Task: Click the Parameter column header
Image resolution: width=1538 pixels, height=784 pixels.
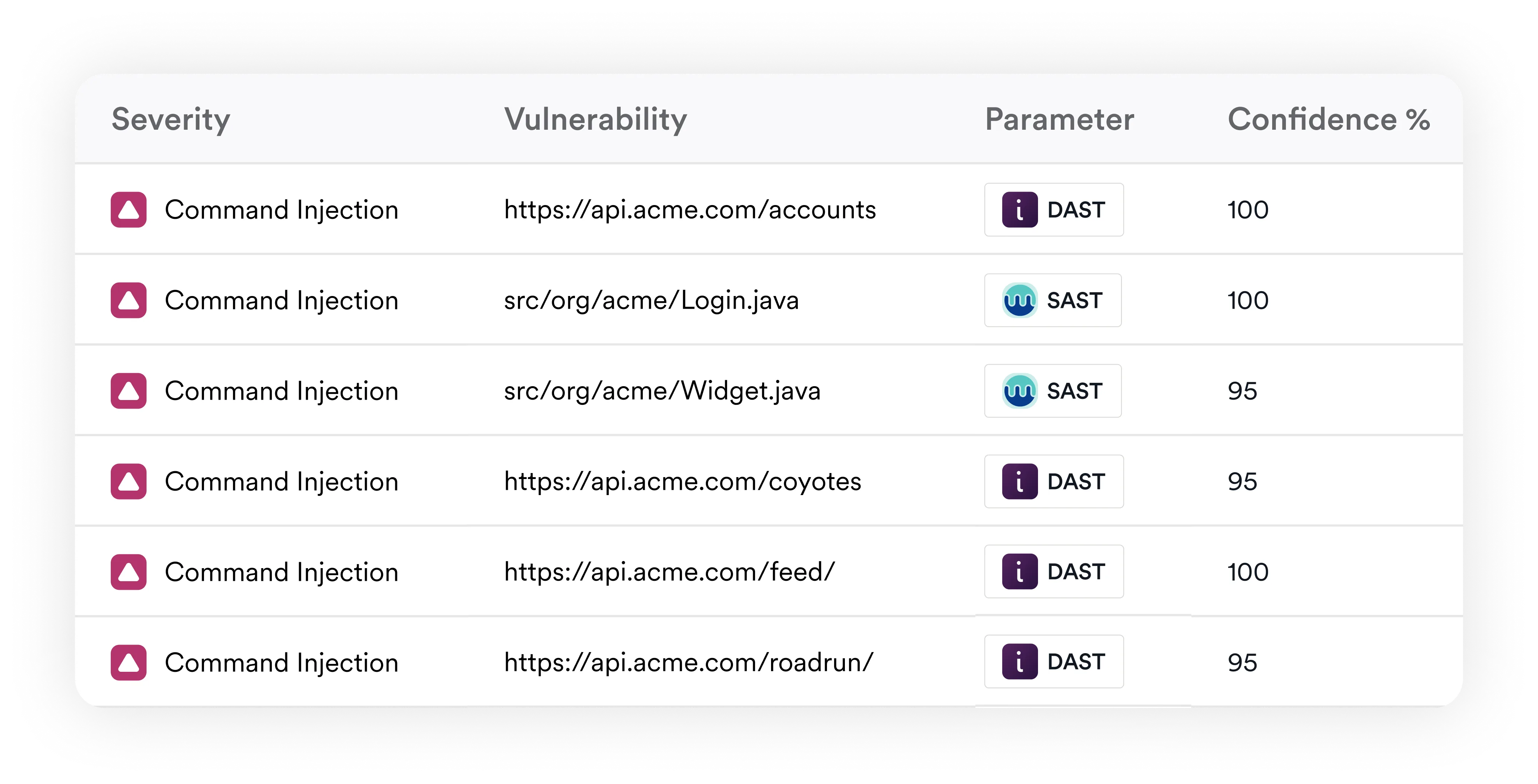Action: point(1059,119)
